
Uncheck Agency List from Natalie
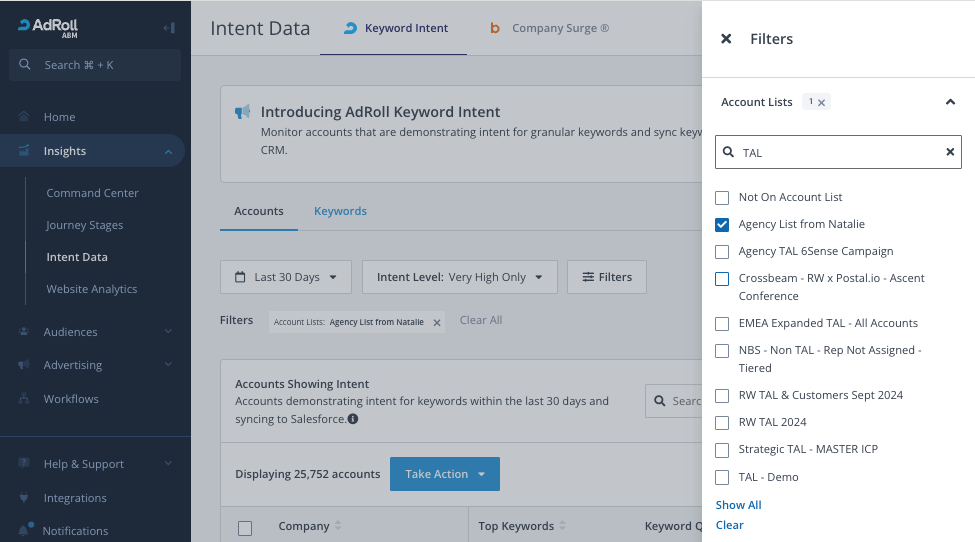click(x=722, y=224)
